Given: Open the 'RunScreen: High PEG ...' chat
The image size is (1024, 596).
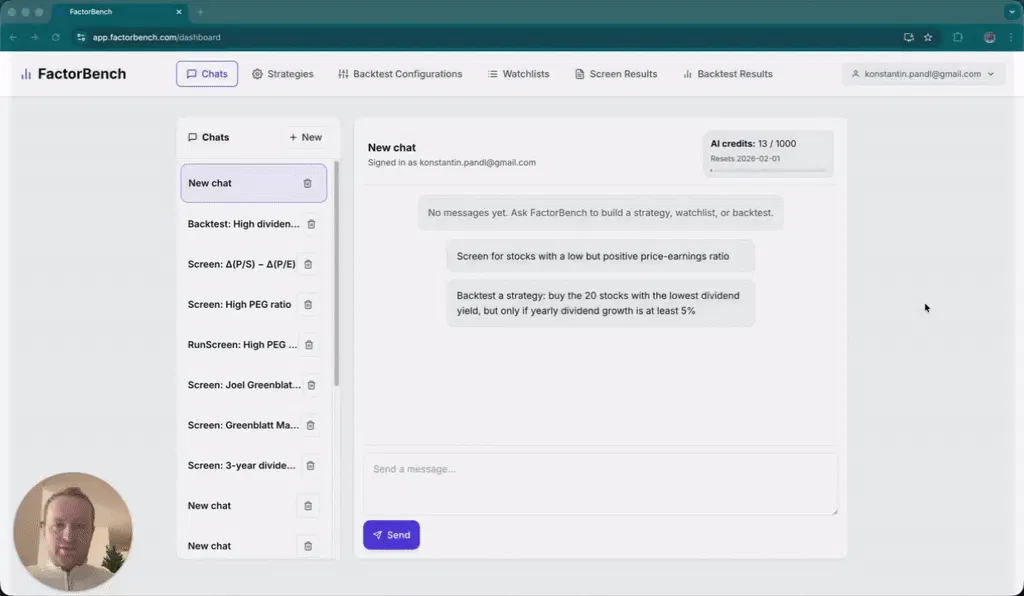Looking at the screenshot, I should click(242, 345).
